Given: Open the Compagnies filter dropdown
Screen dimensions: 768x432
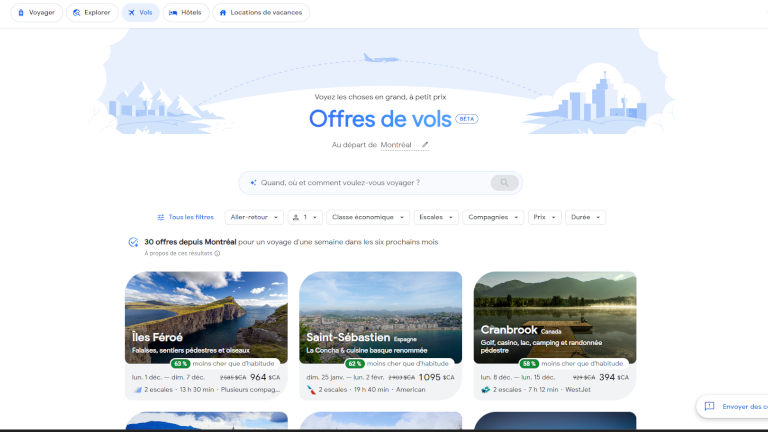Looking at the screenshot, I should coord(494,217).
